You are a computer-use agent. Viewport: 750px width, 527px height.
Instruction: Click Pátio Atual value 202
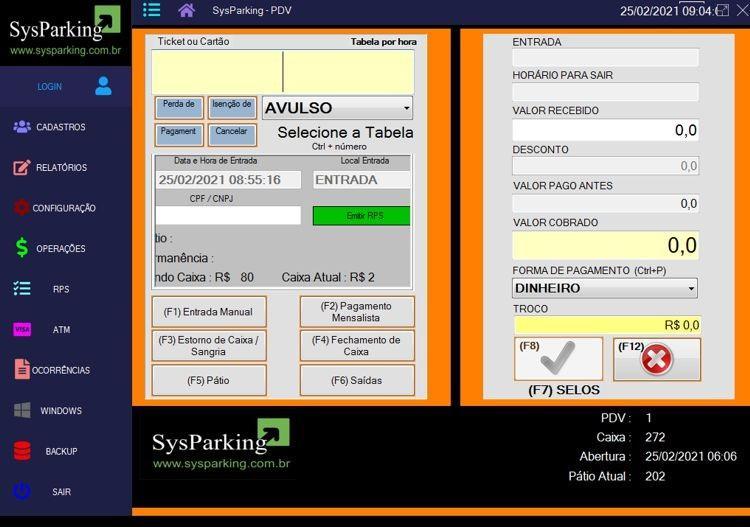click(655, 476)
